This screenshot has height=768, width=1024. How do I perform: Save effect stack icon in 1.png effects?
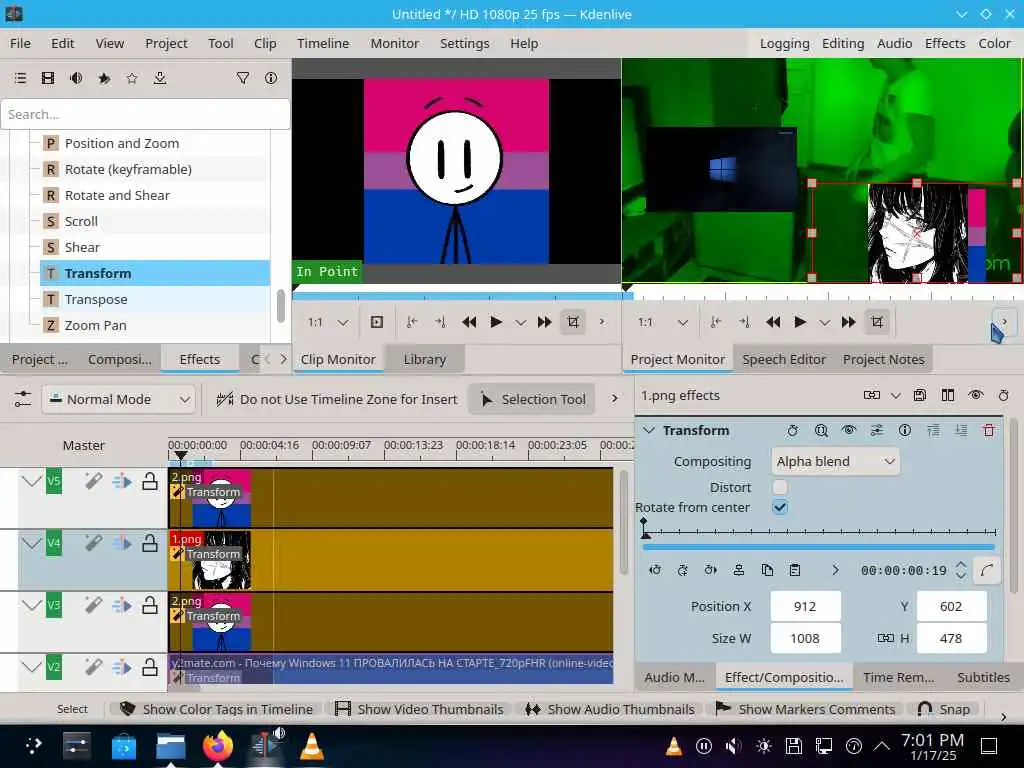pyautogui.click(x=920, y=395)
